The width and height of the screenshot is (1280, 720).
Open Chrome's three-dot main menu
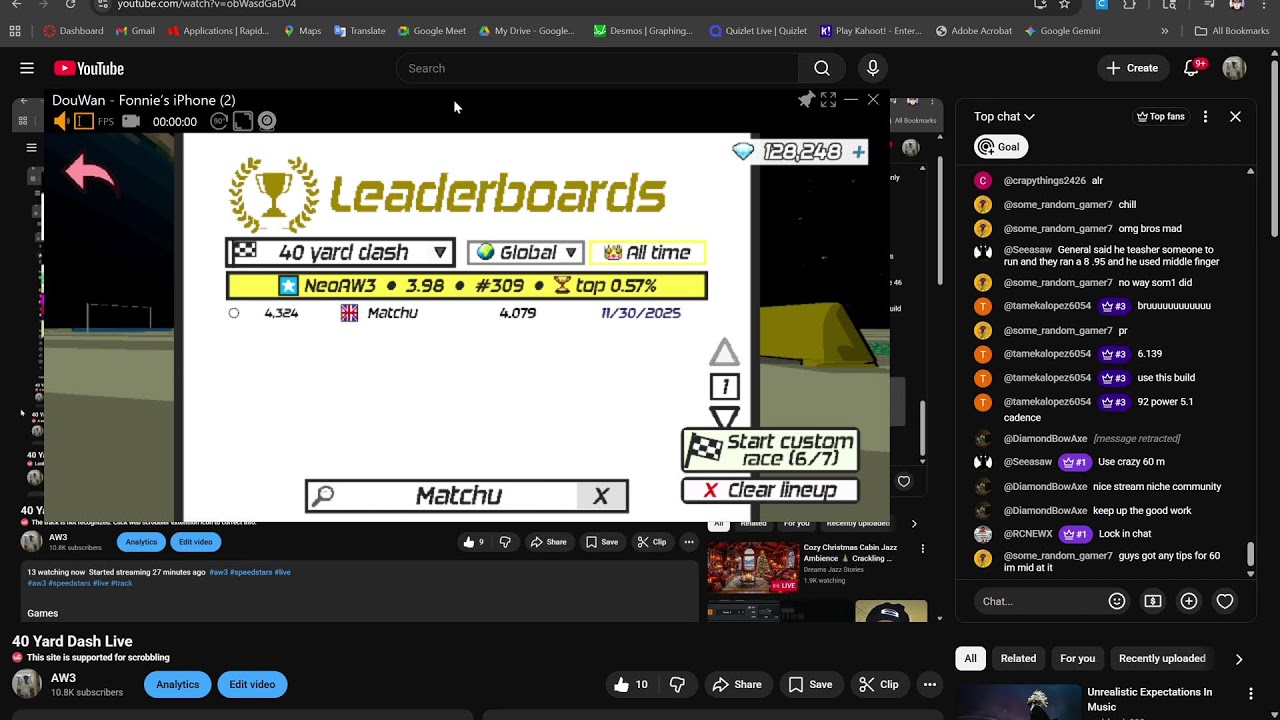point(1264,4)
